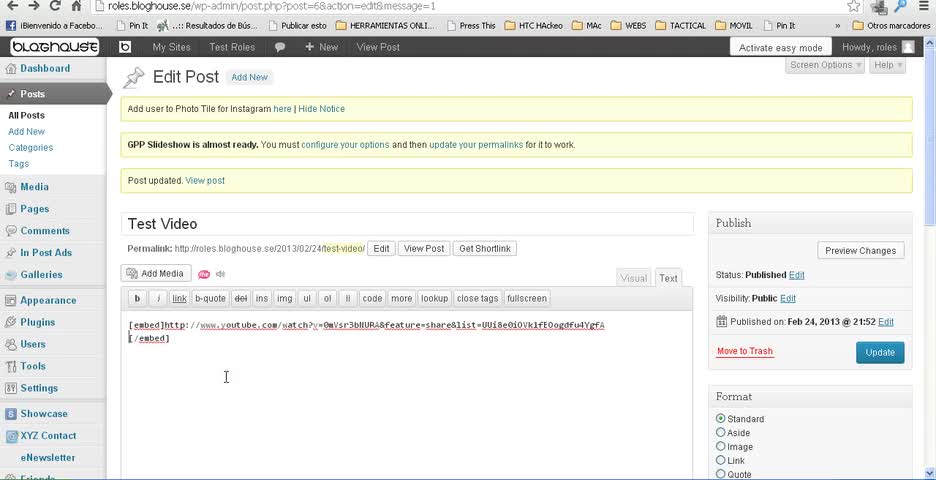This screenshot has height=480, width=936.
Task: Insert bold tag with b button
Action: [x=137, y=298]
